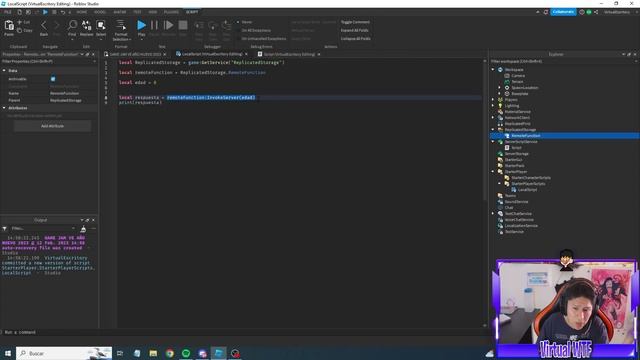The height and width of the screenshot is (360, 640).
Task: Switch to the MODEL ribbon tab
Action: pos(100,12)
